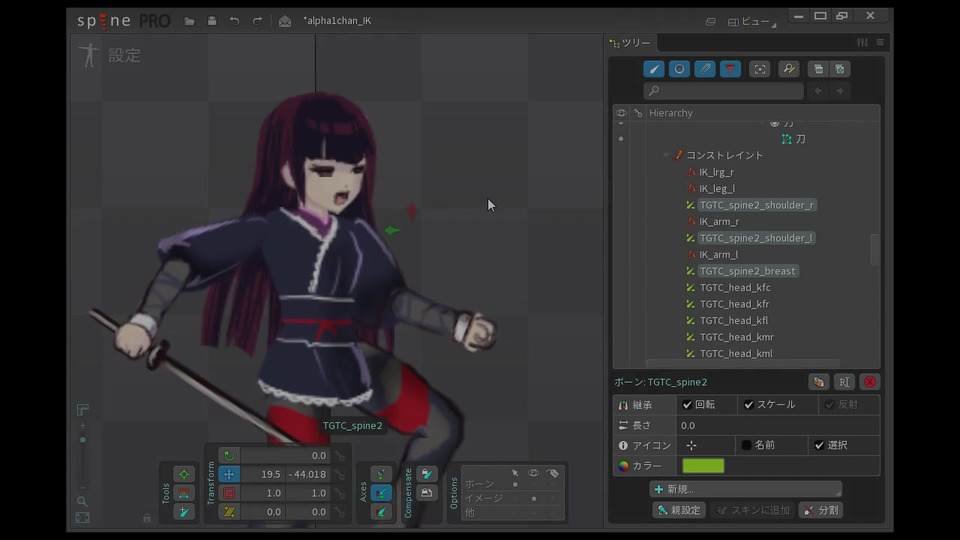This screenshot has height=540, width=960.
Task: Toggle the slots filter circle icon
Action: tap(679, 69)
